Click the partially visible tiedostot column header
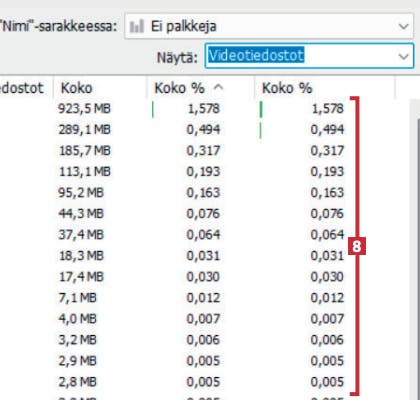 pos(26,88)
